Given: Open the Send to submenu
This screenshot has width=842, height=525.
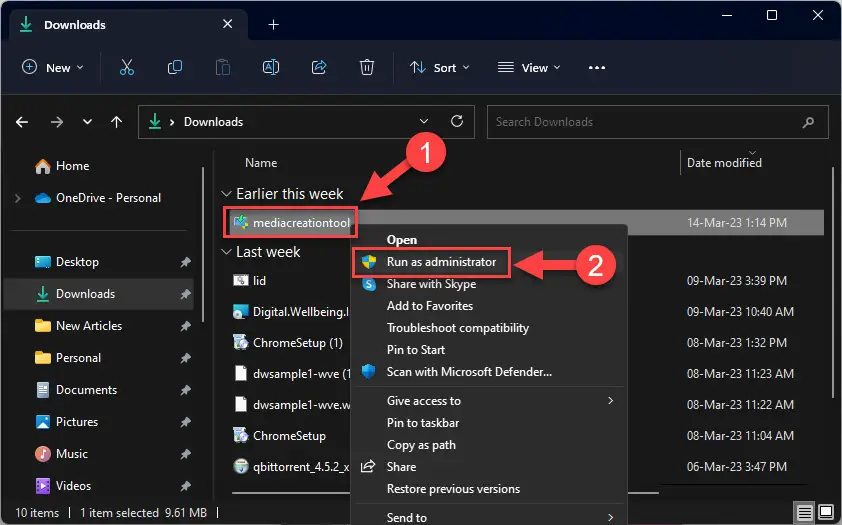Looking at the screenshot, I should click(x=489, y=517).
